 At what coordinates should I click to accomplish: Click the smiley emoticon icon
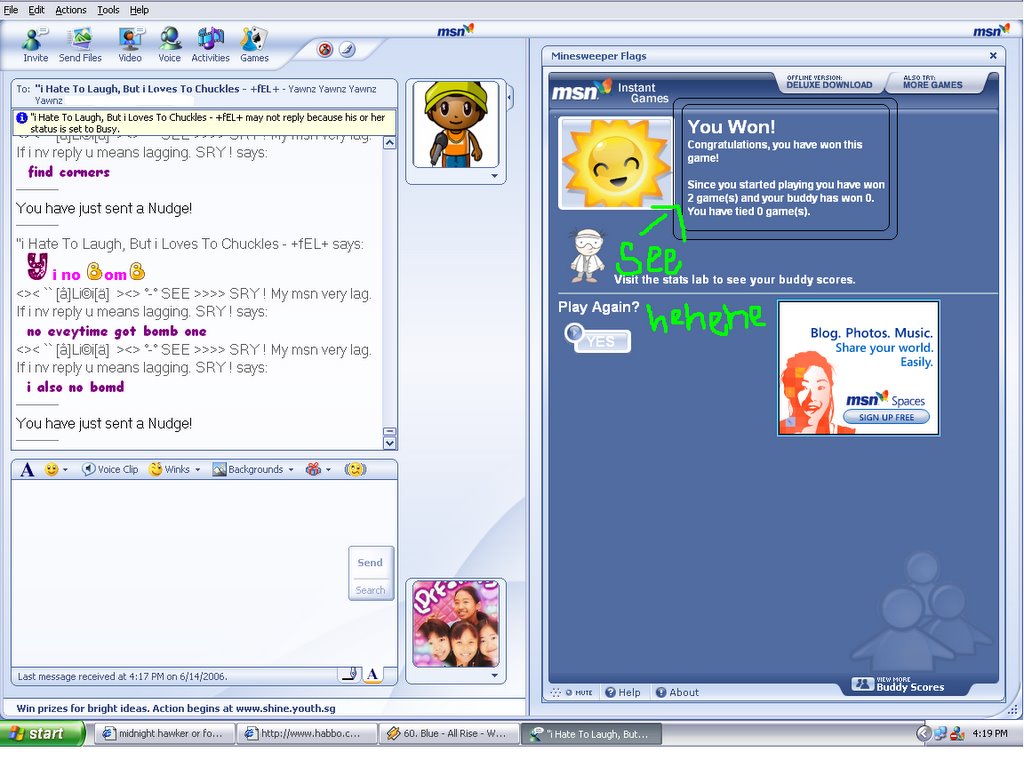(x=51, y=470)
